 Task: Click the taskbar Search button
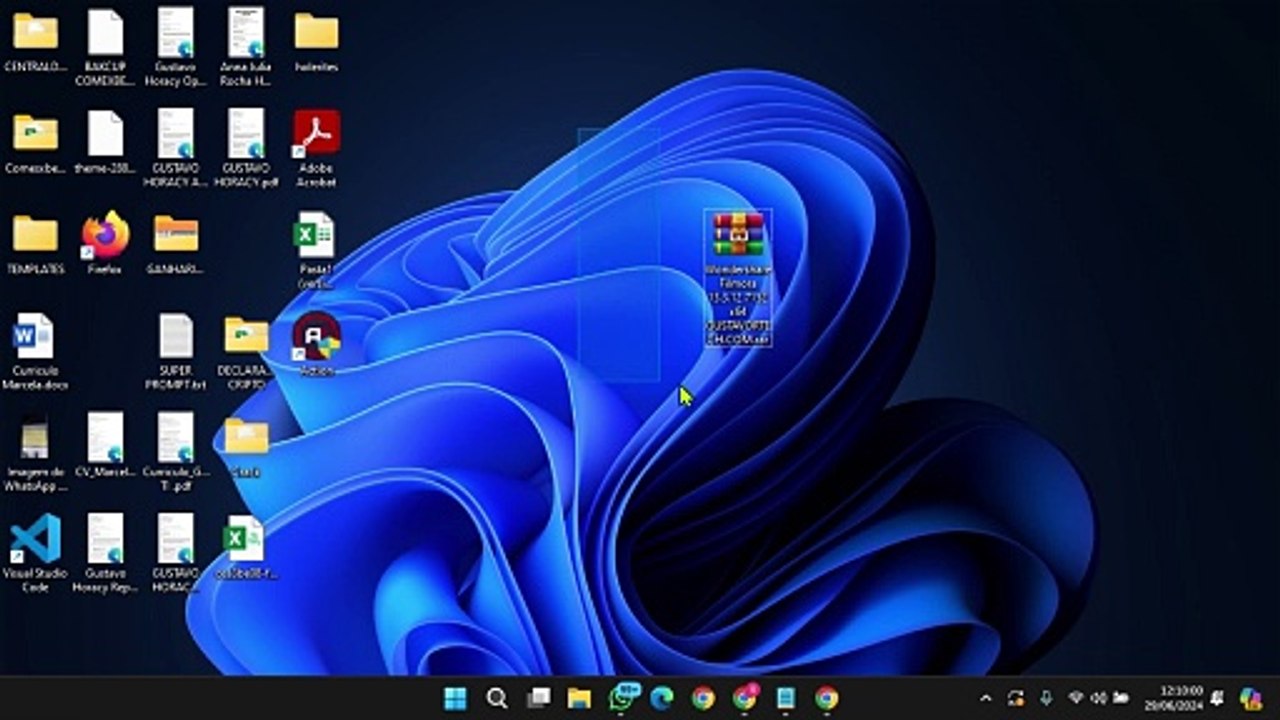497,698
